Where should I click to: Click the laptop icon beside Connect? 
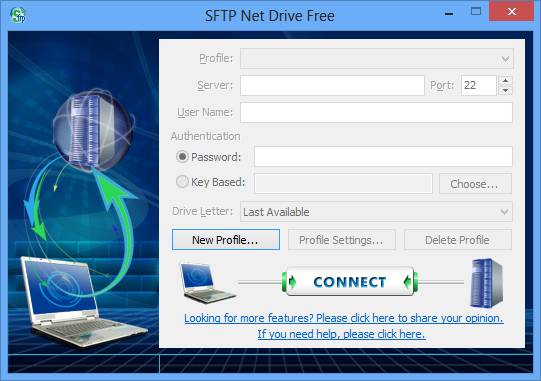207,283
